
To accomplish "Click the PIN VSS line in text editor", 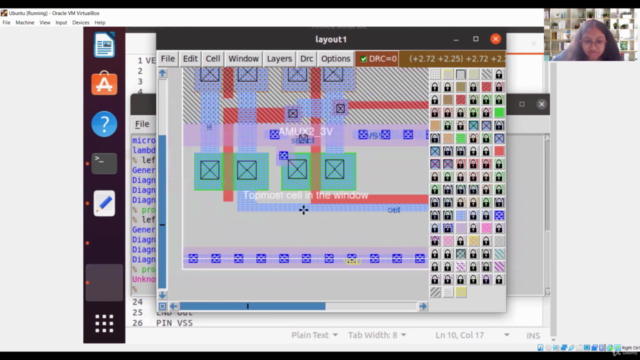I will coord(174,323).
